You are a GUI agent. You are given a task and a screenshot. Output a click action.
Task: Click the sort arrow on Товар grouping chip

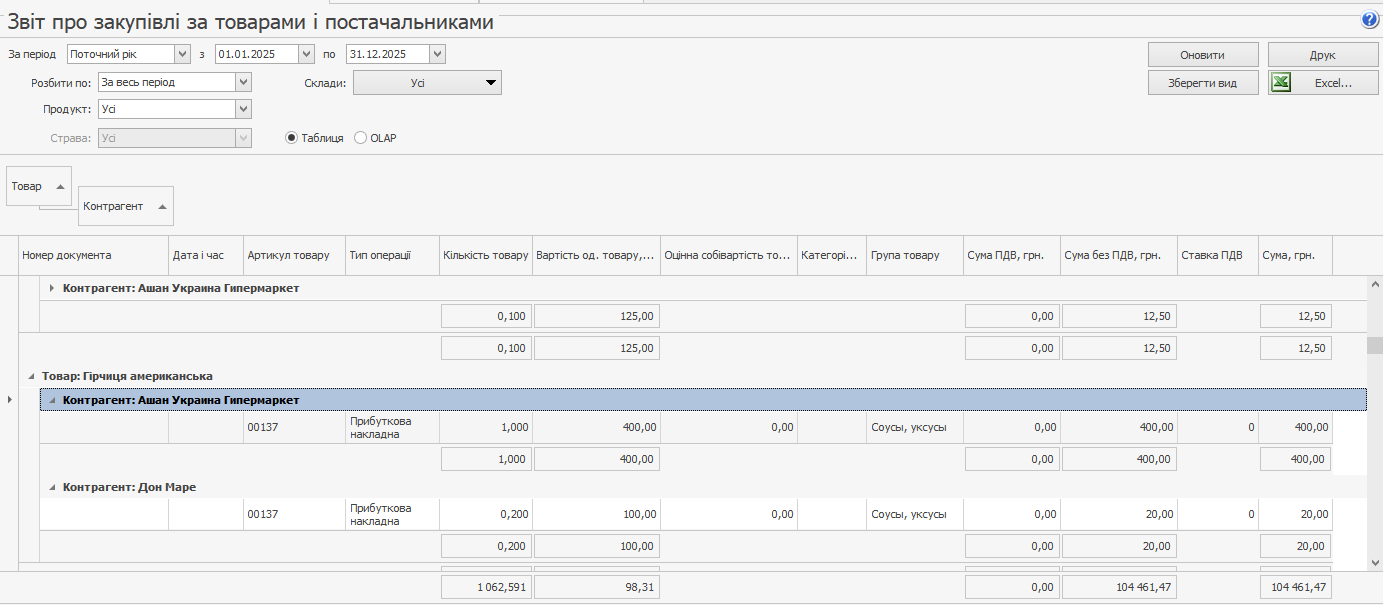(60, 187)
